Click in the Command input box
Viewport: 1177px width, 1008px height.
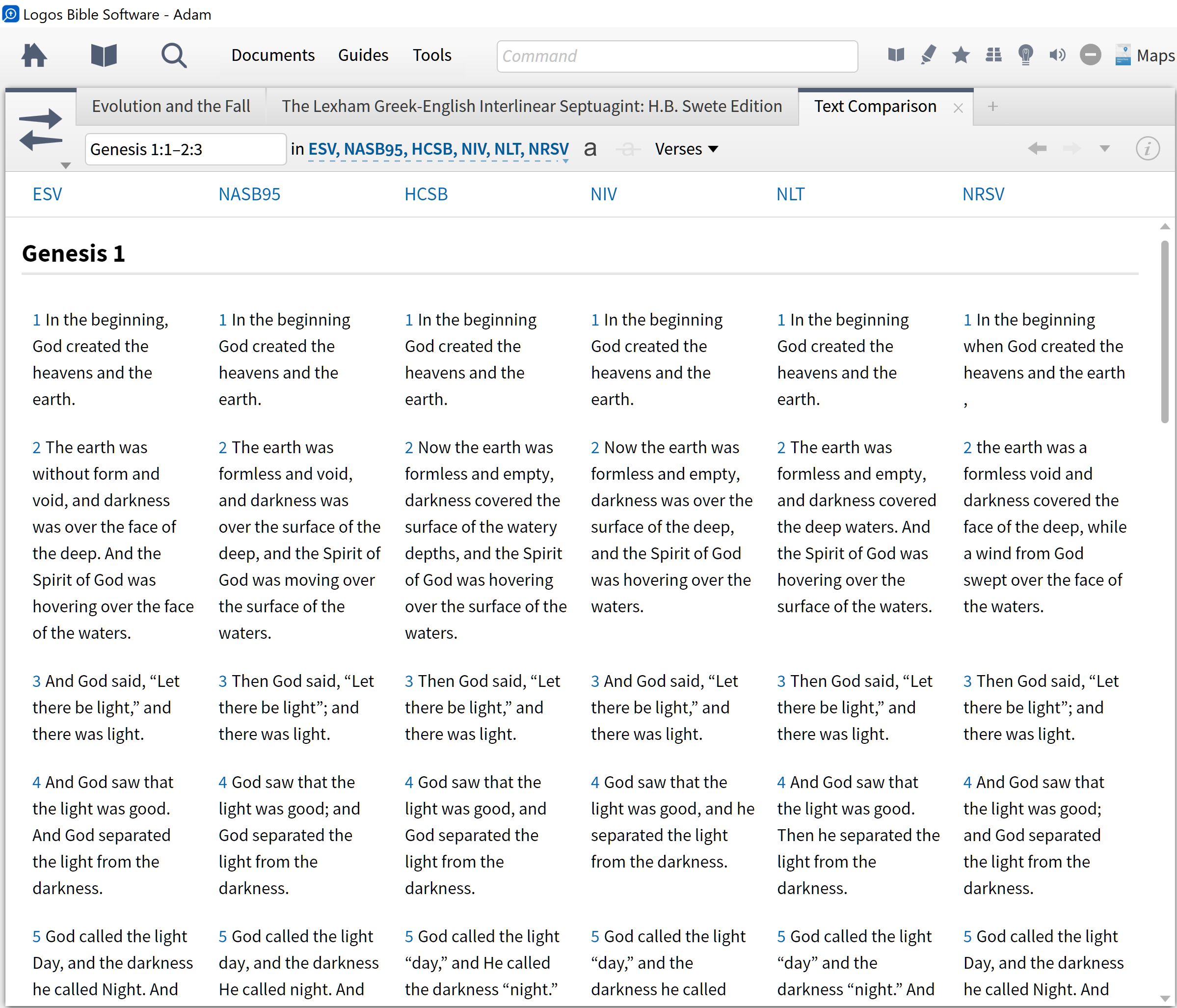pyautogui.click(x=677, y=55)
